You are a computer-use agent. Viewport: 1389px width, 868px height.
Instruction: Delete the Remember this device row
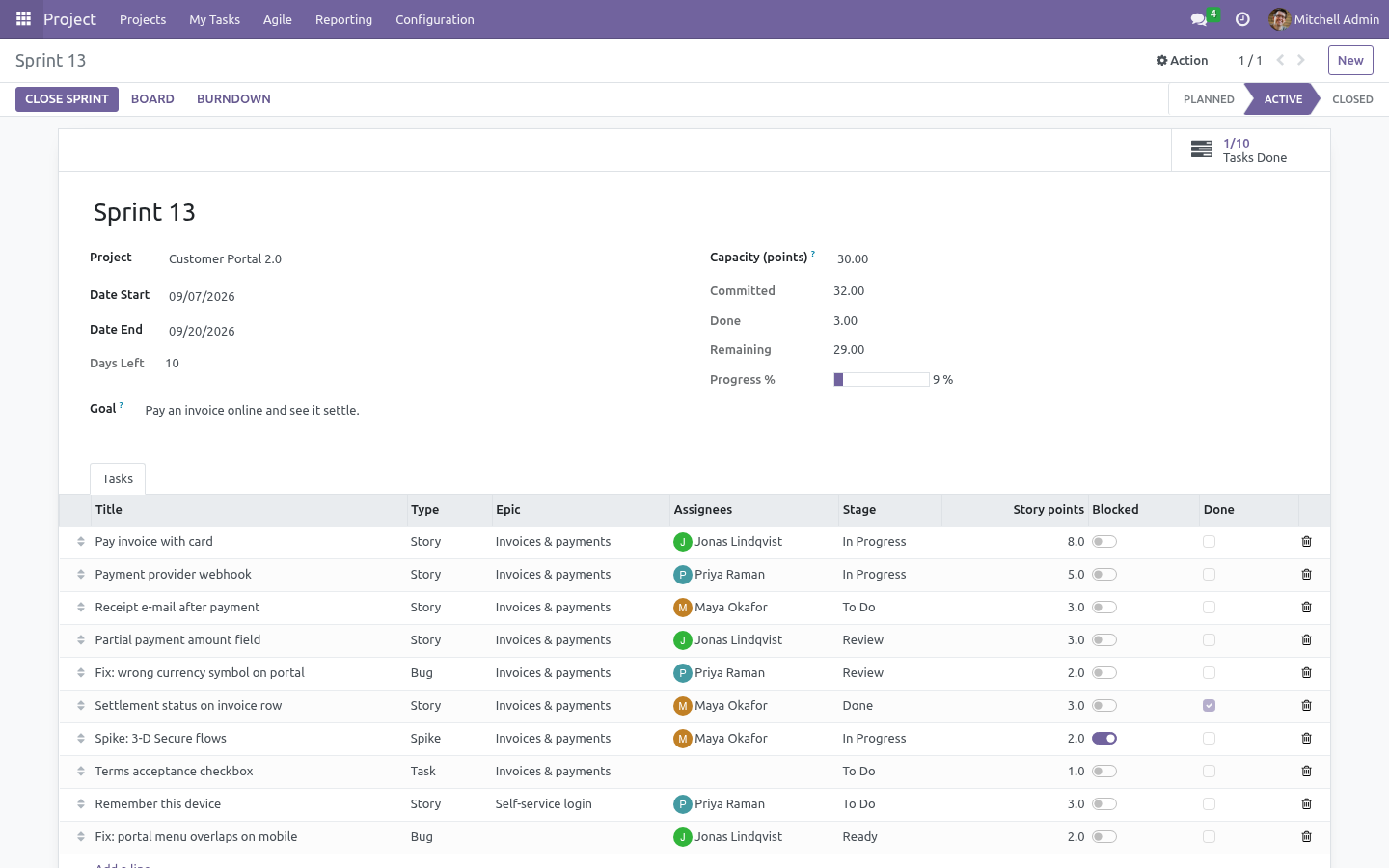coord(1306,804)
